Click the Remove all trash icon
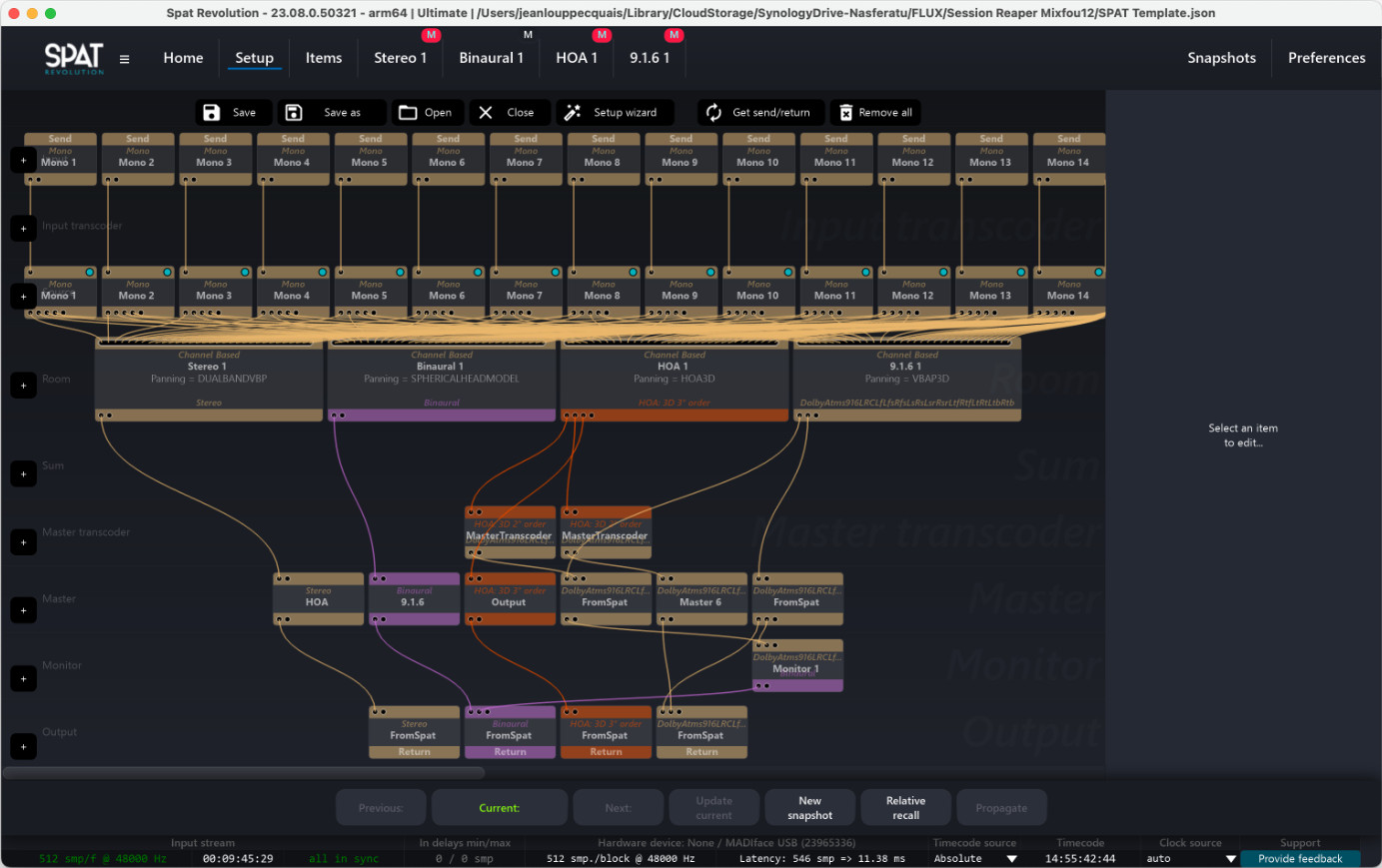The height and width of the screenshot is (868, 1382). (x=846, y=113)
